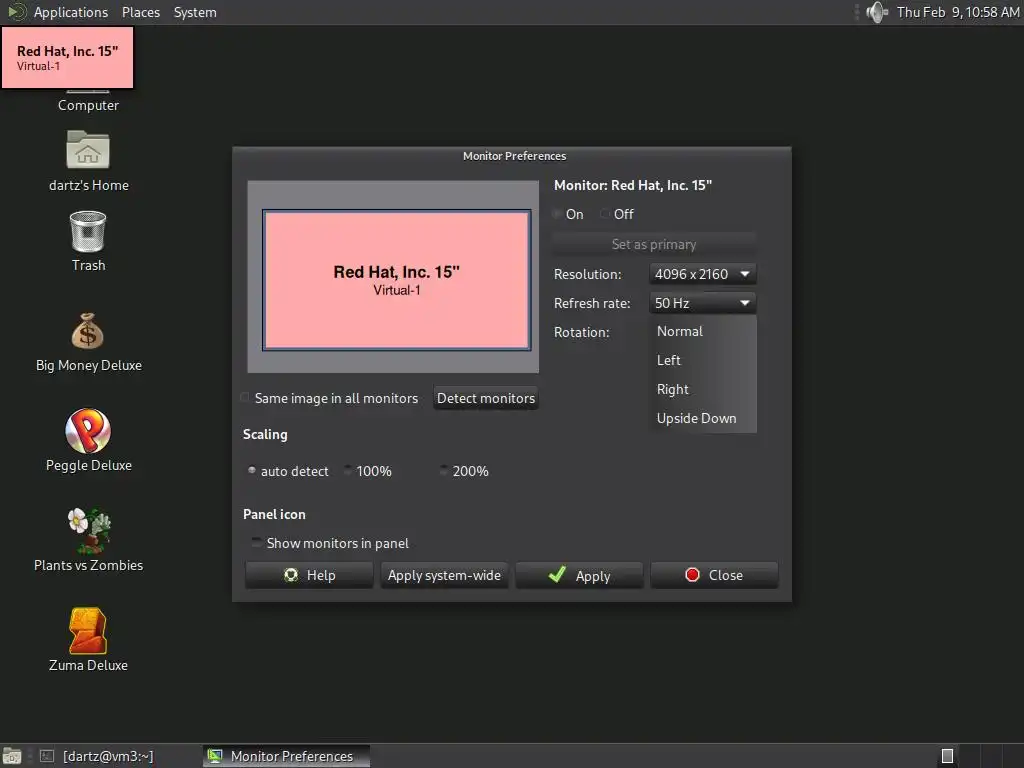Click the clock Thu Feb 9, 10:58 AM

click(957, 12)
